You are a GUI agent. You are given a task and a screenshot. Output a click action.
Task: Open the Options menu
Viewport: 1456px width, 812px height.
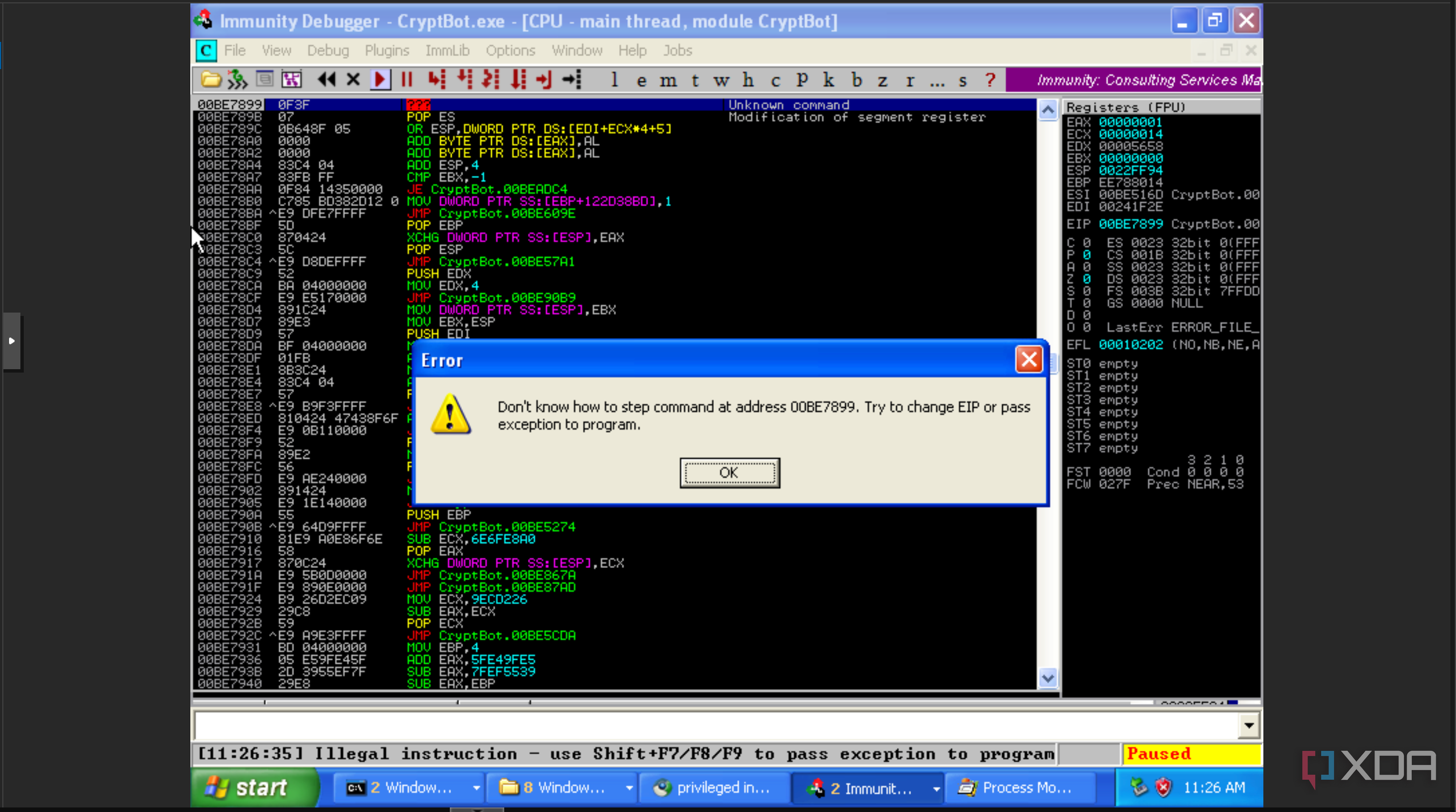point(510,50)
